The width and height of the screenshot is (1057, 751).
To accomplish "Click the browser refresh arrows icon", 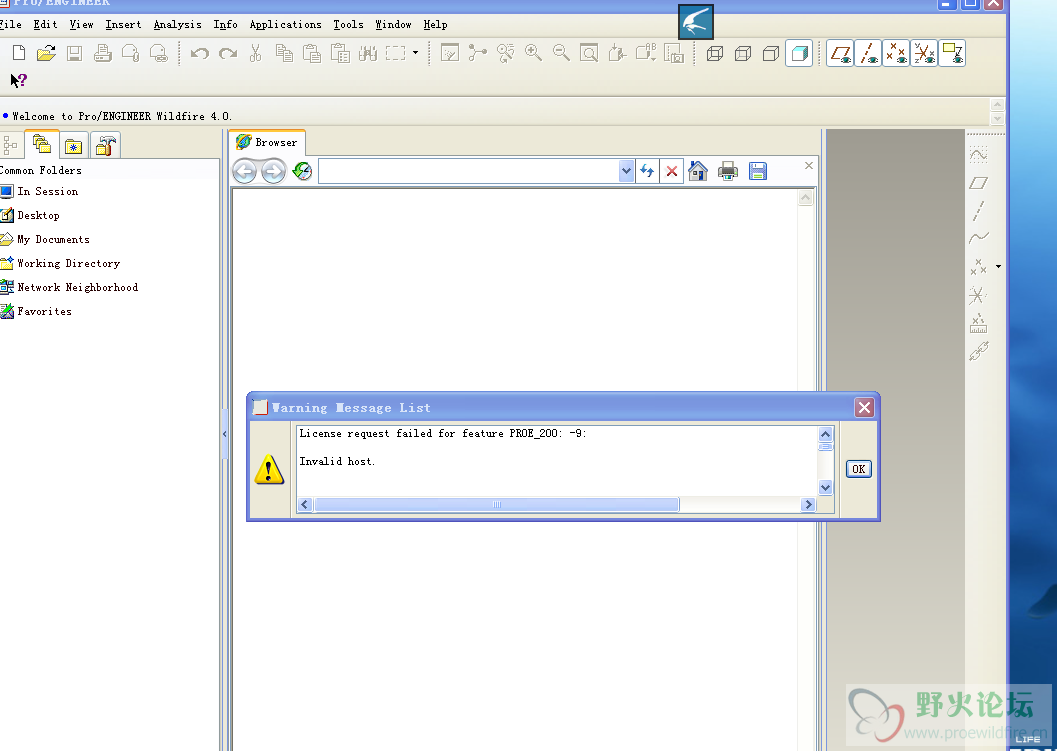I will point(647,171).
